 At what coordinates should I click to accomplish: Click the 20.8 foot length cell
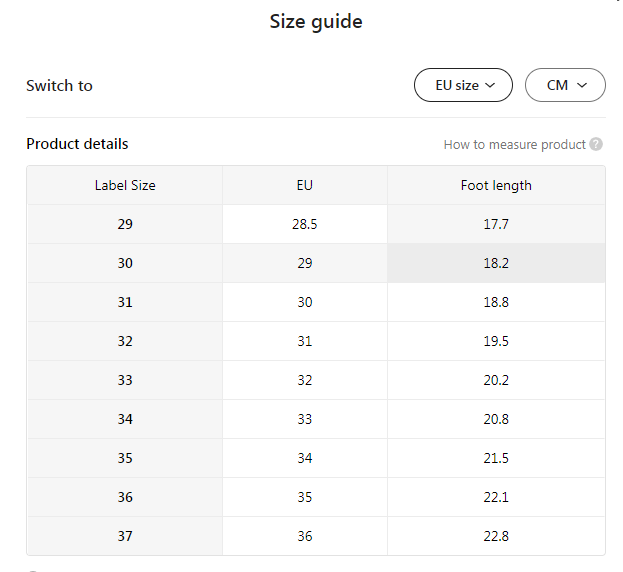point(496,419)
